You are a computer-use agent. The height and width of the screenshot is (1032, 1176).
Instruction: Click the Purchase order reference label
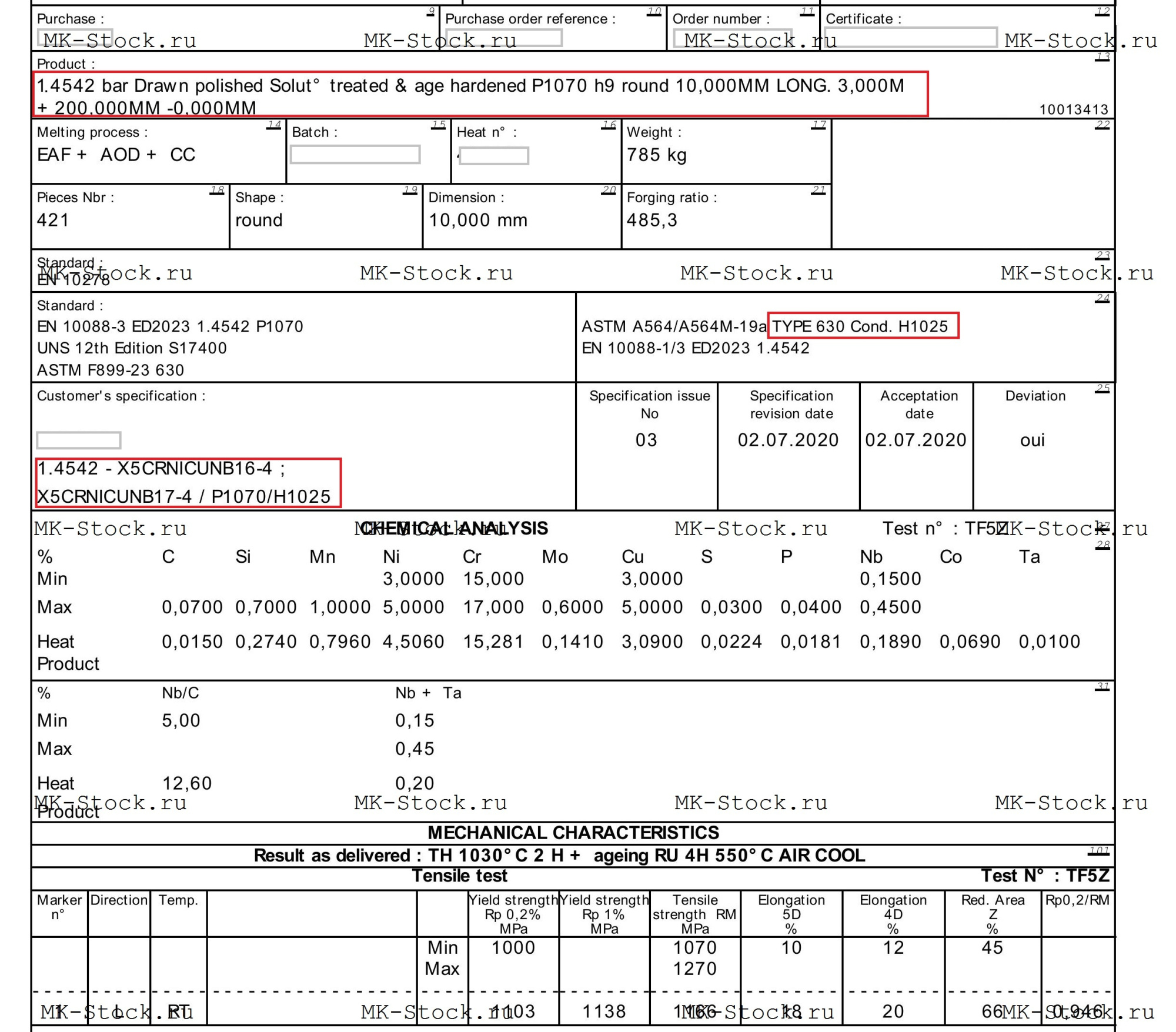point(530,19)
